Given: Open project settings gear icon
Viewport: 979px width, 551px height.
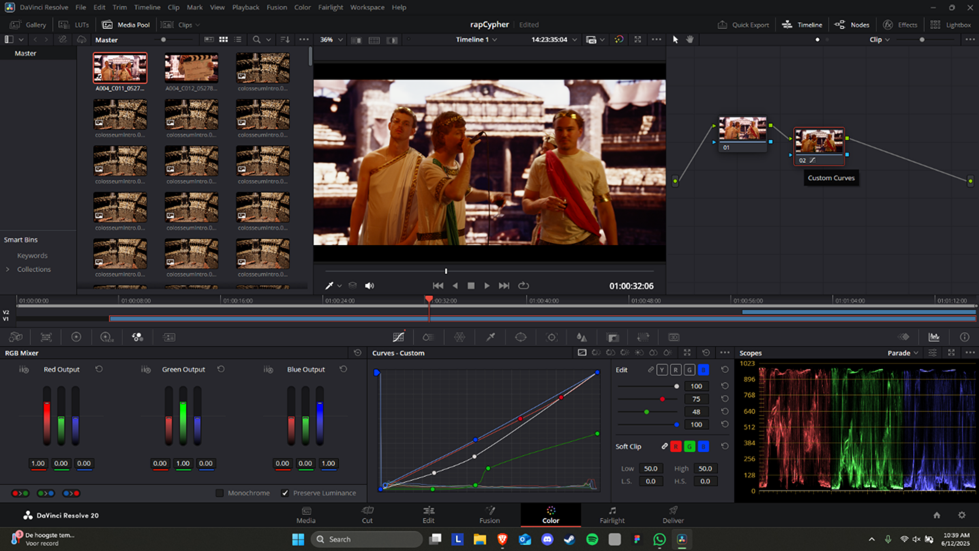Looking at the screenshot, I should (x=962, y=515).
